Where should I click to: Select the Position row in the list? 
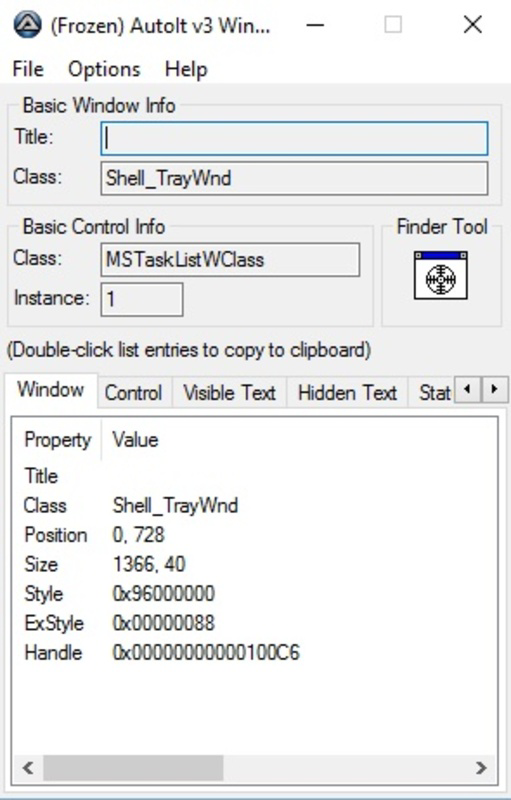pyautogui.click(x=254, y=535)
